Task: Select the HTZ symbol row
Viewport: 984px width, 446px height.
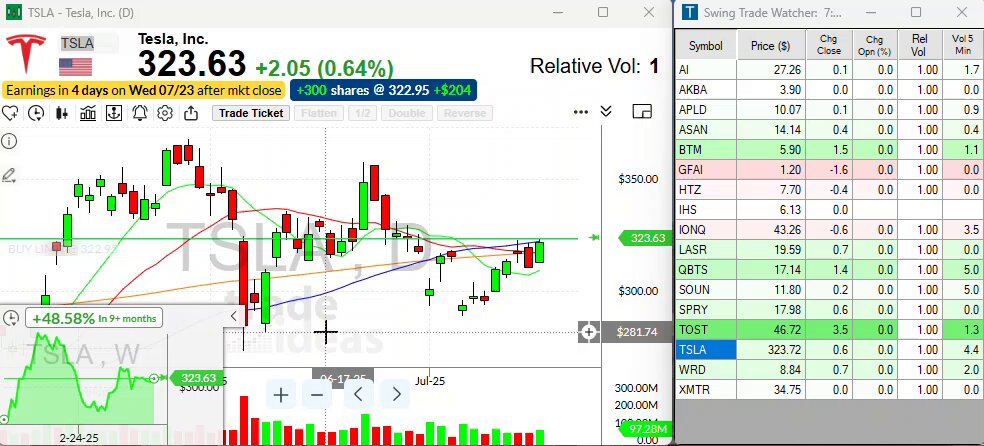Action: (x=828, y=189)
